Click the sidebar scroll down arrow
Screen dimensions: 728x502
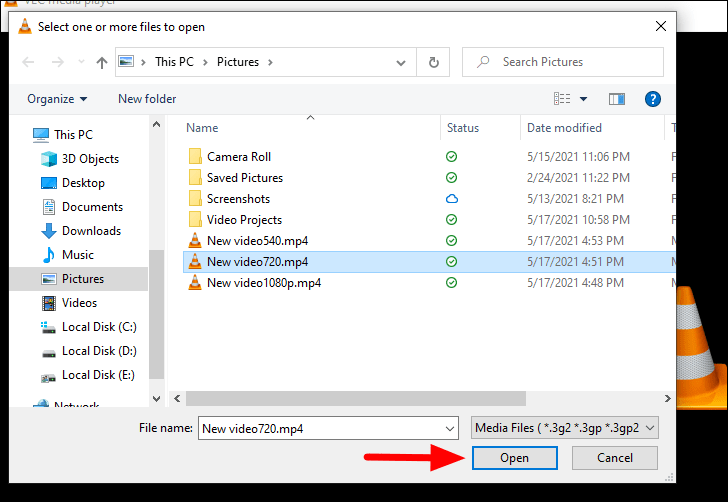click(156, 399)
